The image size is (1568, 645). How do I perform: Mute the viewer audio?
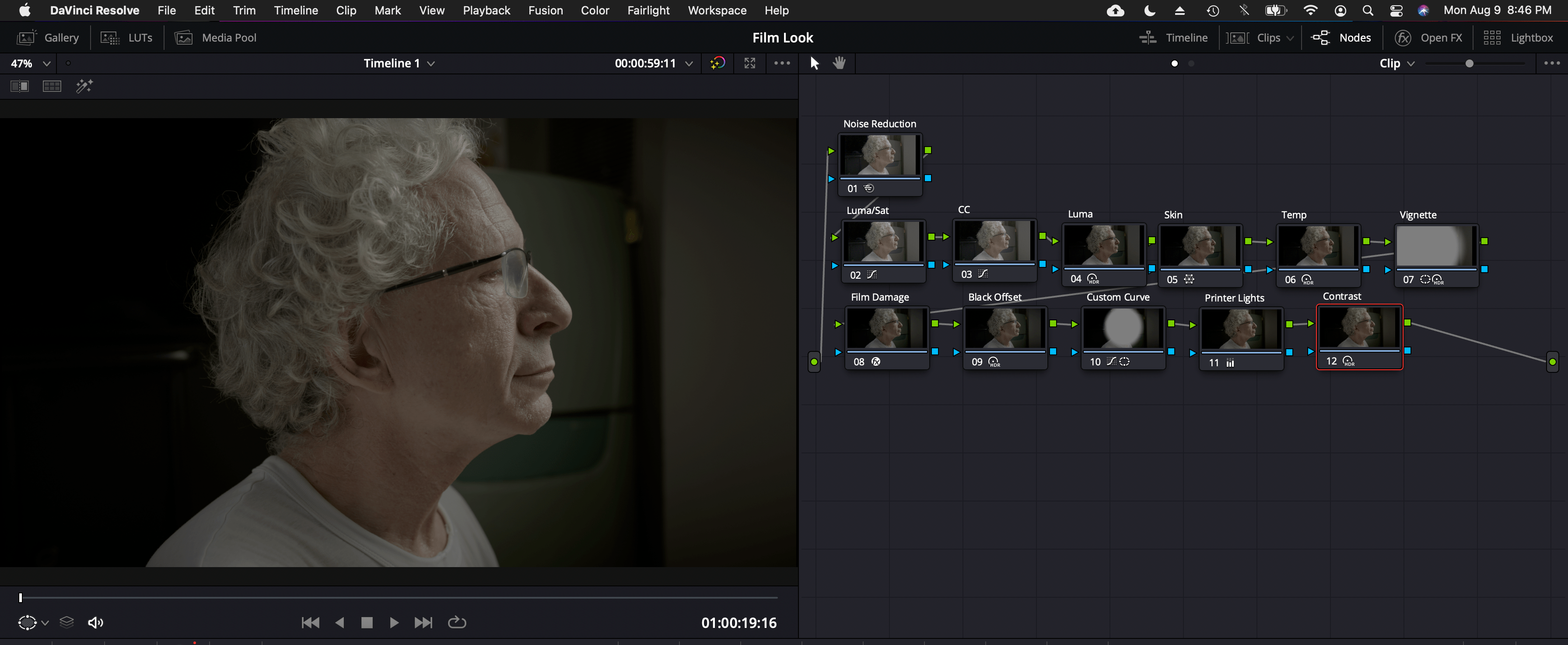tap(95, 622)
